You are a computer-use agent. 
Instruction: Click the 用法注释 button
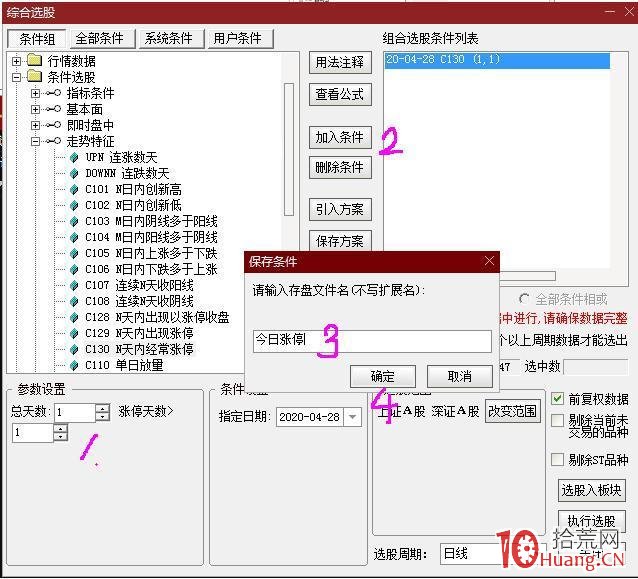tap(340, 63)
